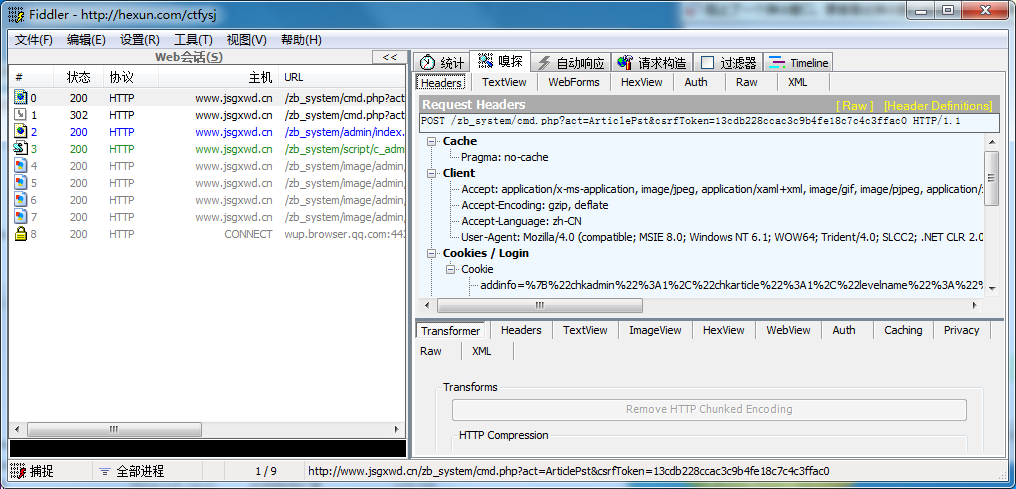1016x489 pixels.
Task: Click the script icon on session 3
Action: (x=20, y=149)
